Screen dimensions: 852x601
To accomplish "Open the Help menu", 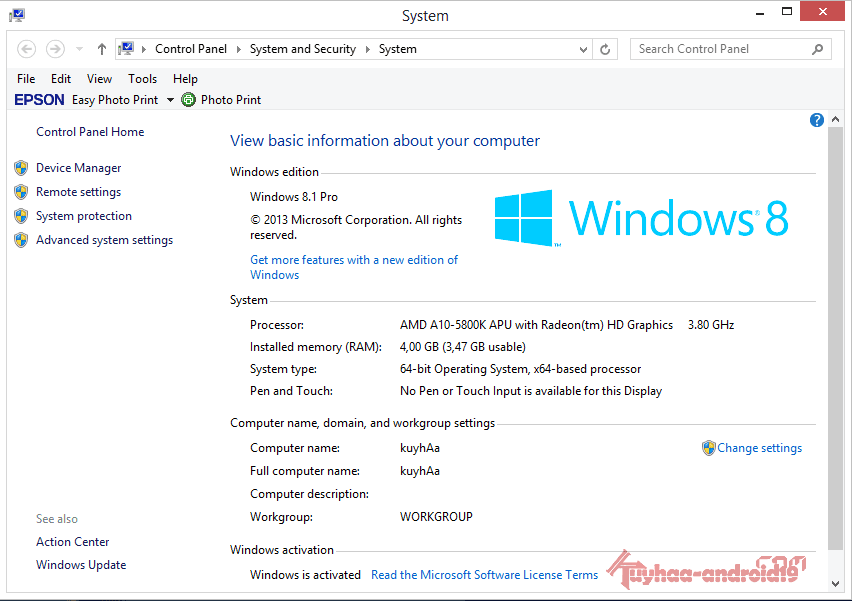I will pyautogui.click(x=185, y=79).
